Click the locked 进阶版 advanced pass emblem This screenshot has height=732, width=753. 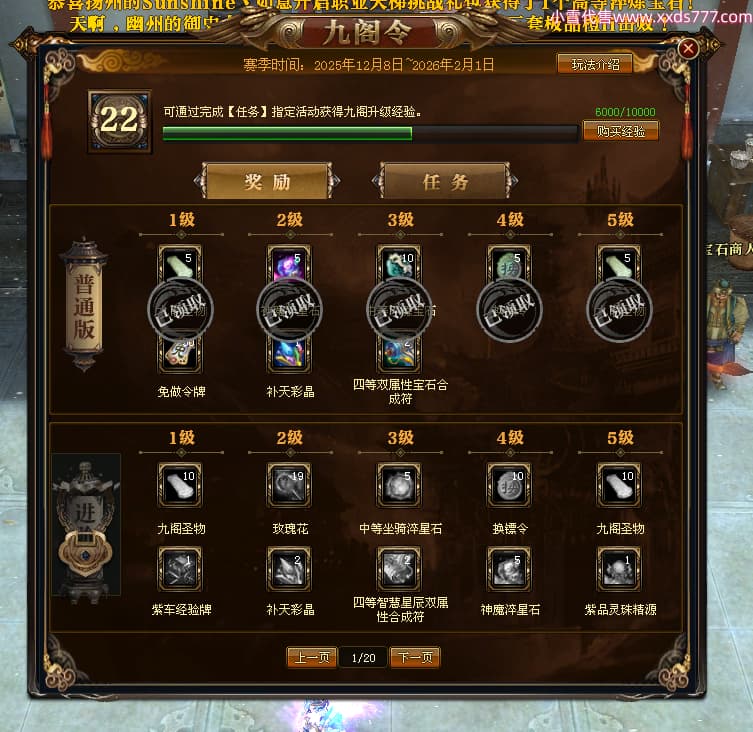point(86,526)
